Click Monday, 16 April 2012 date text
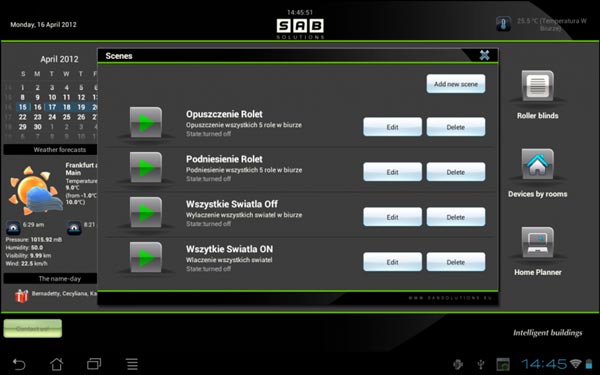The height and width of the screenshot is (375, 600). tap(43, 24)
